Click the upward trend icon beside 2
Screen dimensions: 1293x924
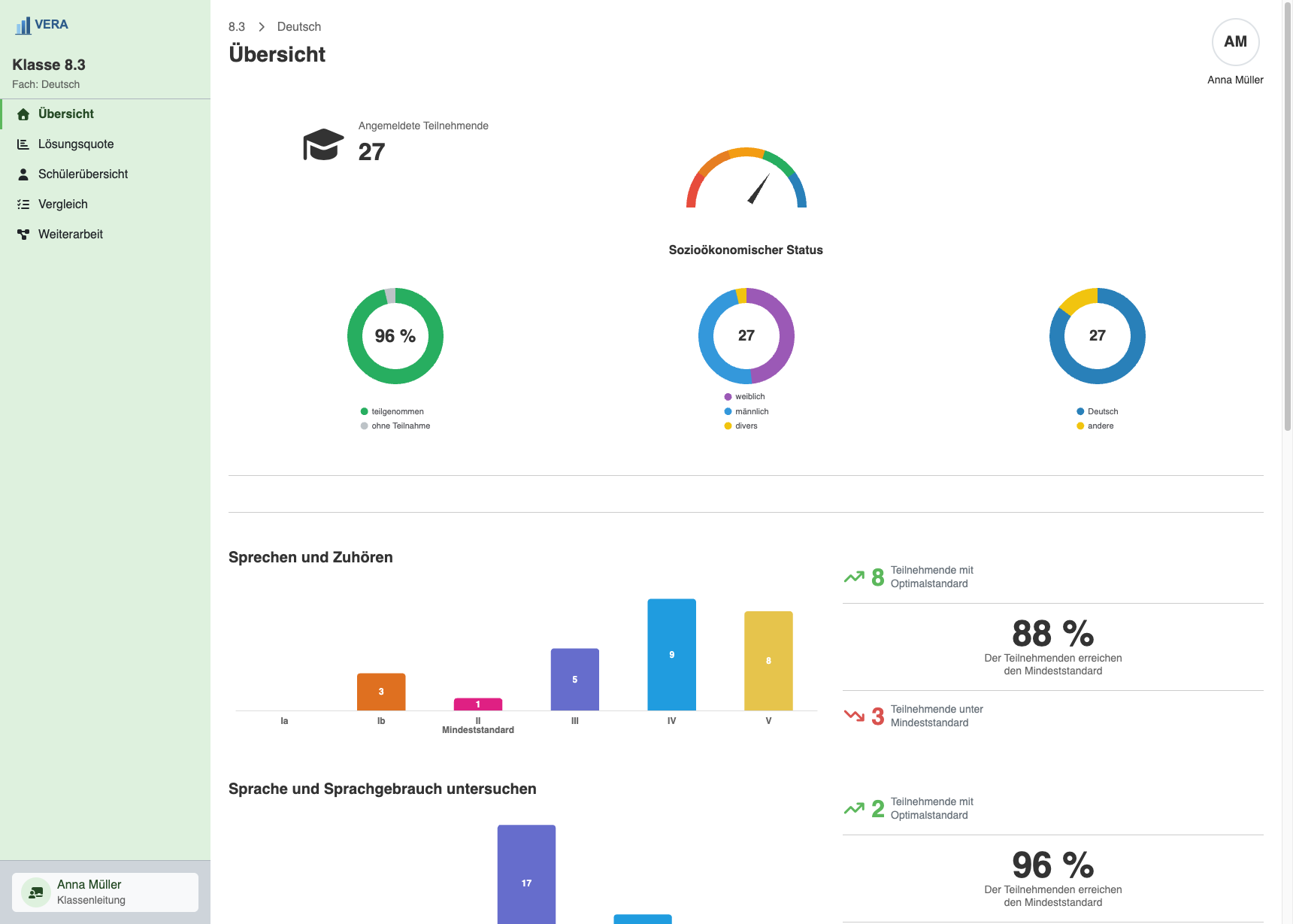(854, 809)
